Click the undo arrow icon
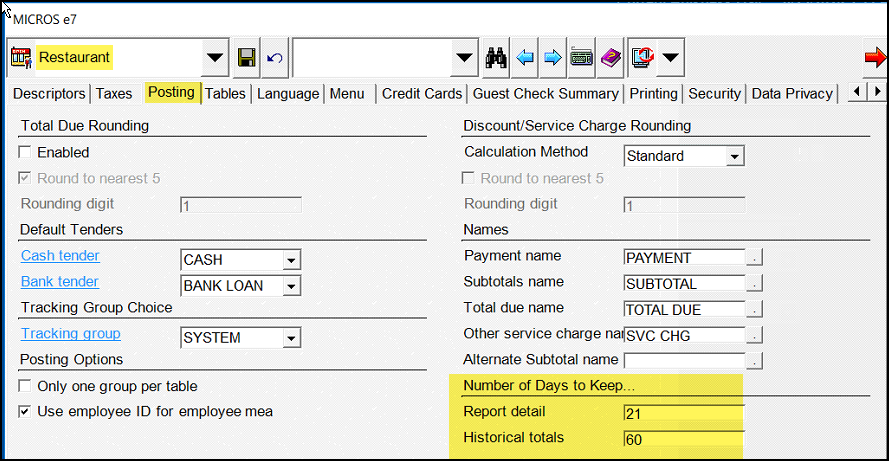The image size is (889, 461). click(275, 58)
